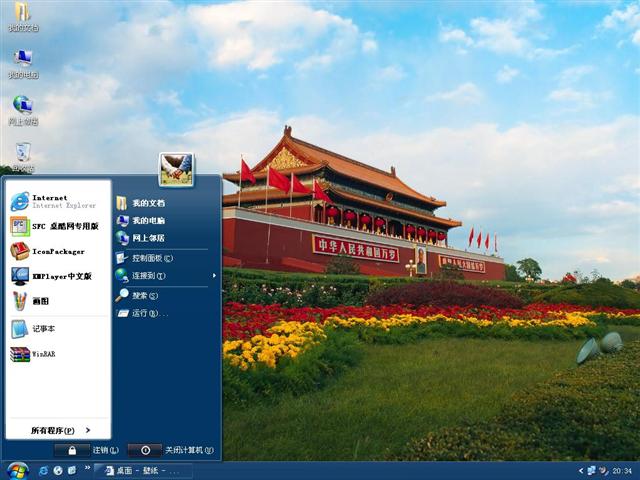
Task: Click the KMPlayer monitor icon
Action: tap(20, 276)
